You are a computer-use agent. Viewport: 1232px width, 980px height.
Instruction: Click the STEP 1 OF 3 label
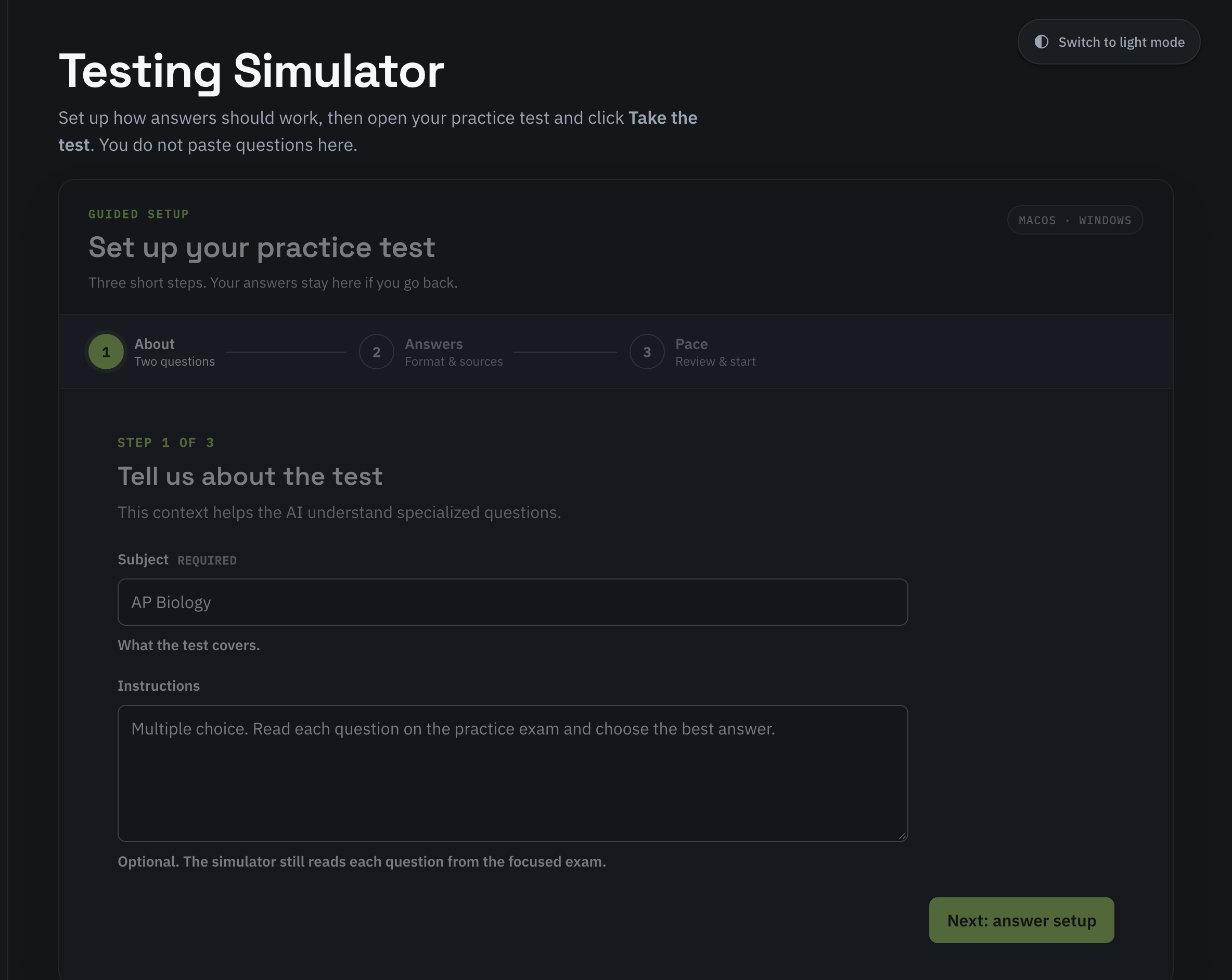(166, 443)
